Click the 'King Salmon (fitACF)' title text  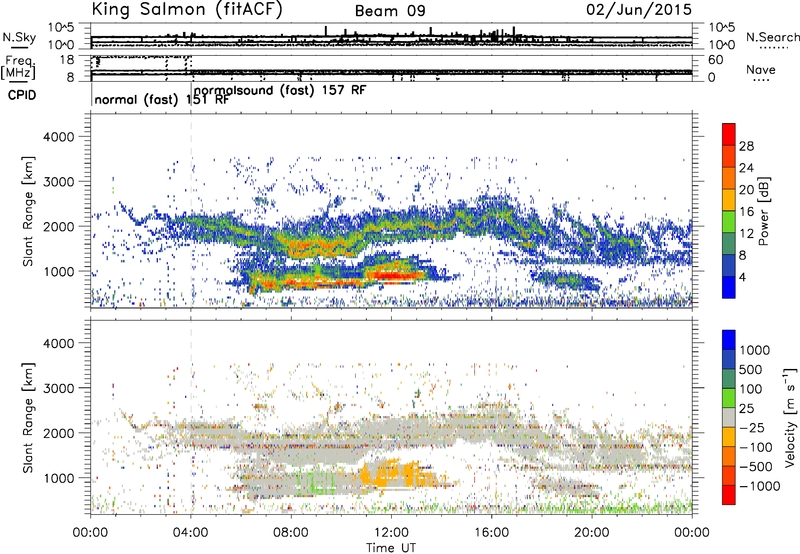pyautogui.click(x=187, y=10)
